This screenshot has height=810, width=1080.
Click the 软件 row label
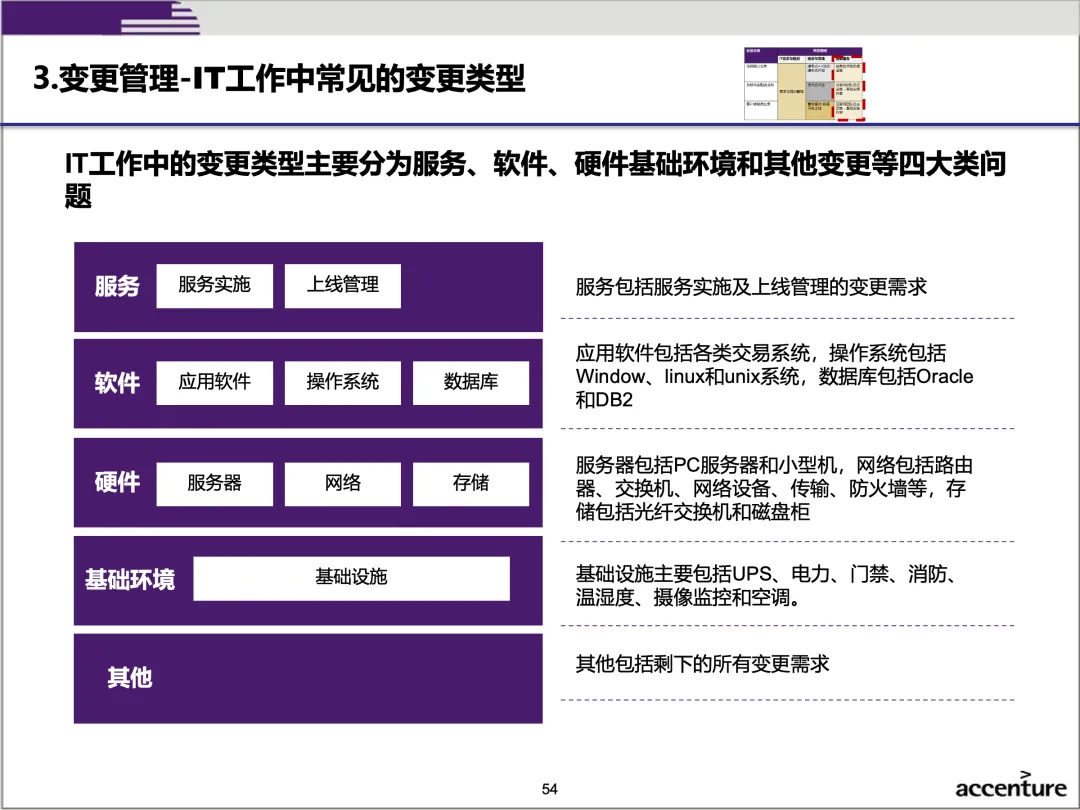click(x=117, y=383)
